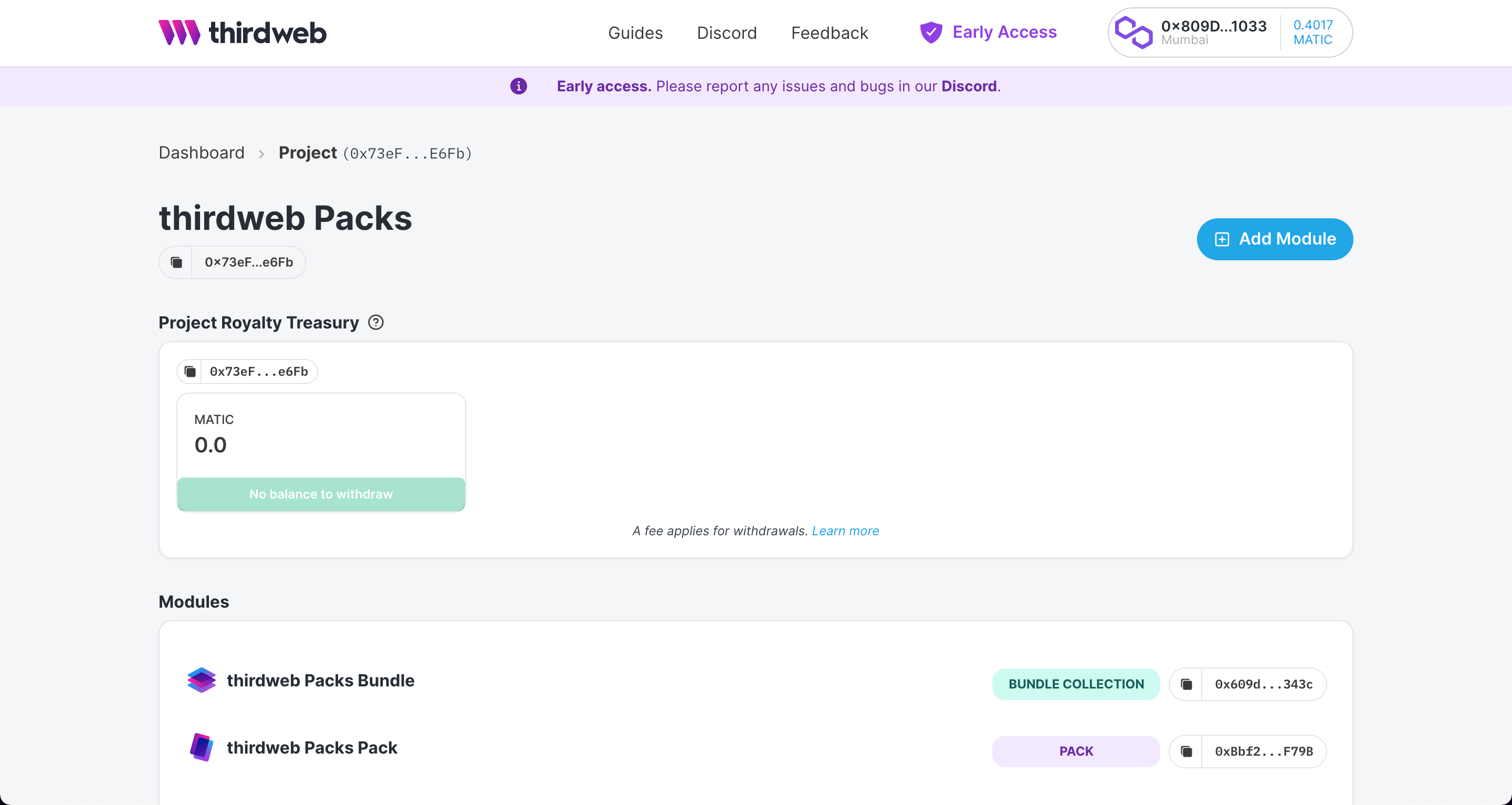
Task: Go to Dashboard via breadcrumb
Action: click(x=201, y=153)
